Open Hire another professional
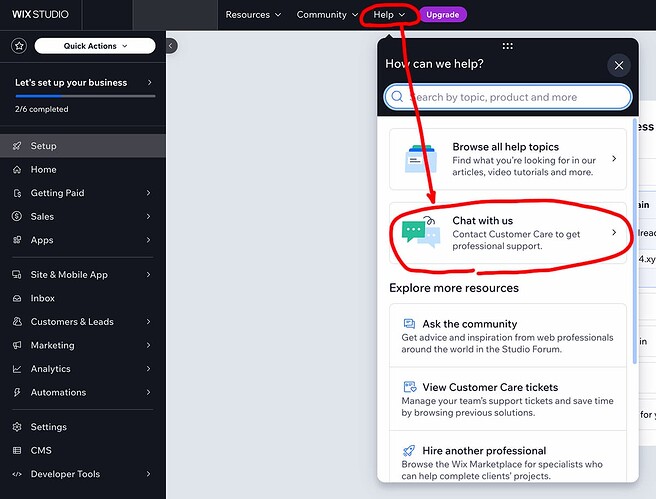Viewport: 656px width, 499px height. tap(507, 457)
